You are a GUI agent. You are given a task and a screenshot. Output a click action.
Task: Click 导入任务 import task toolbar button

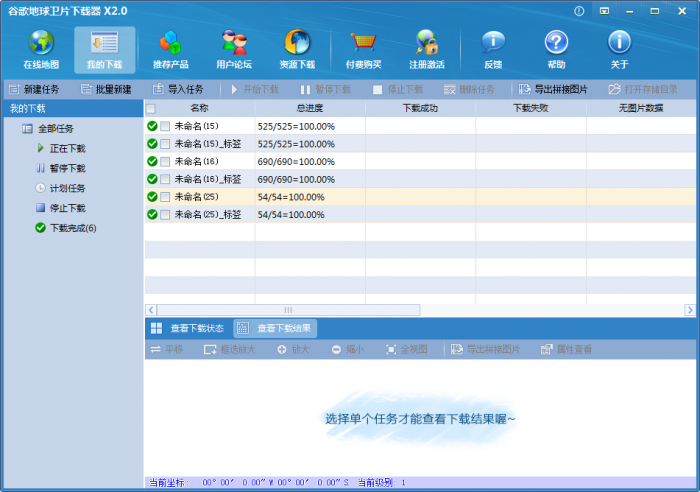(178, 89)
